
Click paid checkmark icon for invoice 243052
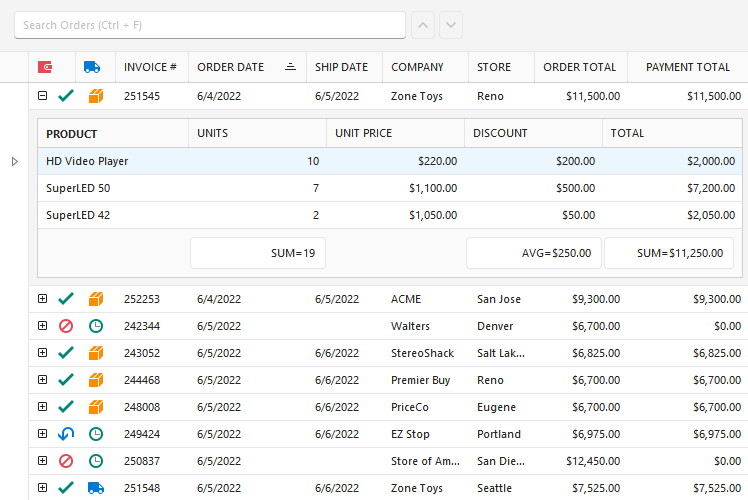click(x=66, y=353)
